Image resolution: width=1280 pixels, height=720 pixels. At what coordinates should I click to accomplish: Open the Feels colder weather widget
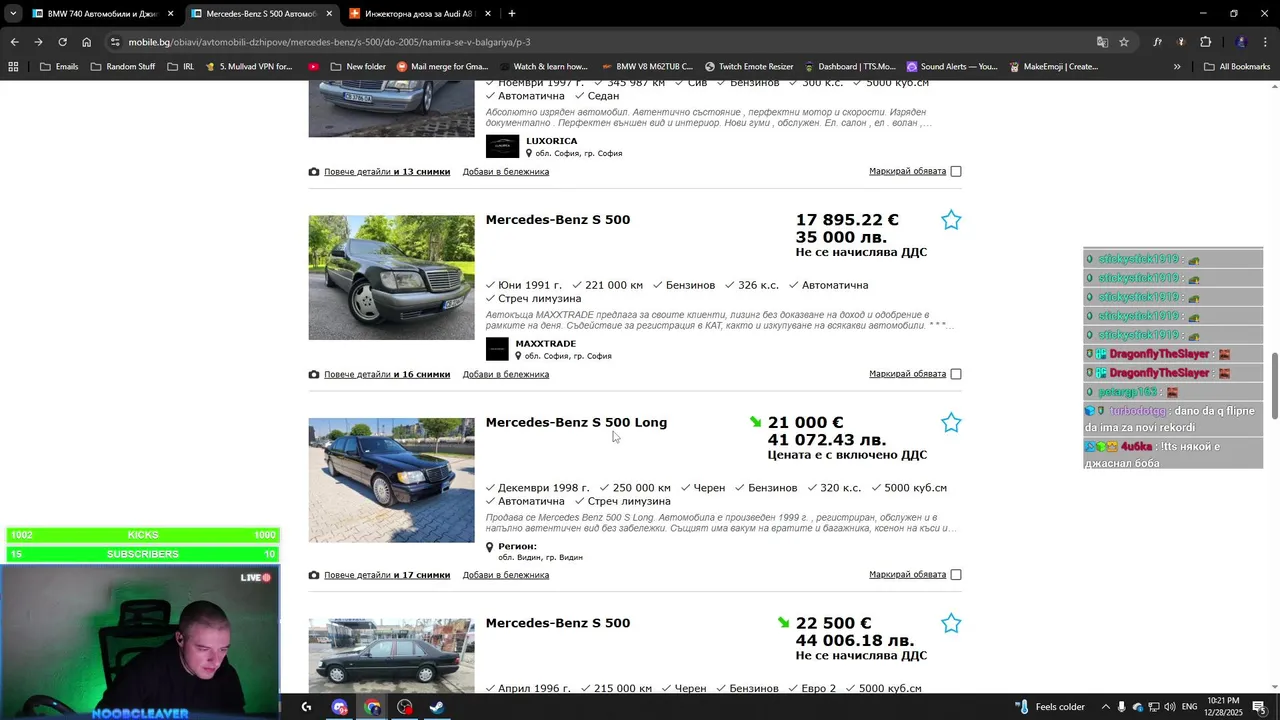click(x=1050, y=707)
